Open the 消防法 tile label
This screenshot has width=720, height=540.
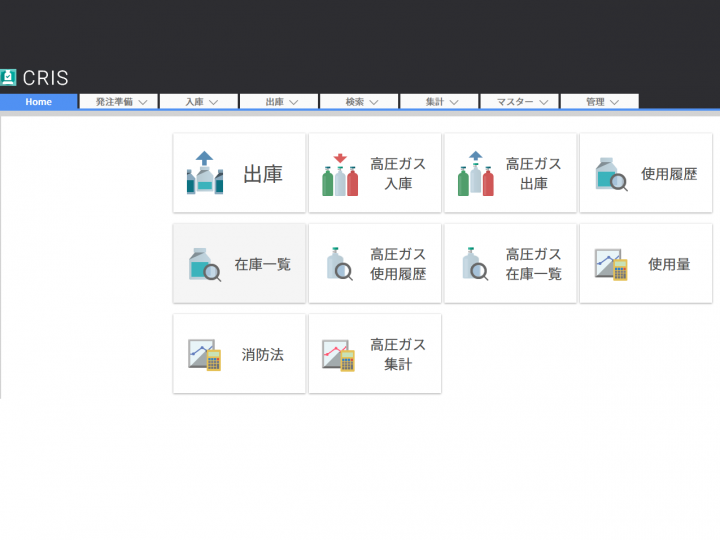point(263,354)
